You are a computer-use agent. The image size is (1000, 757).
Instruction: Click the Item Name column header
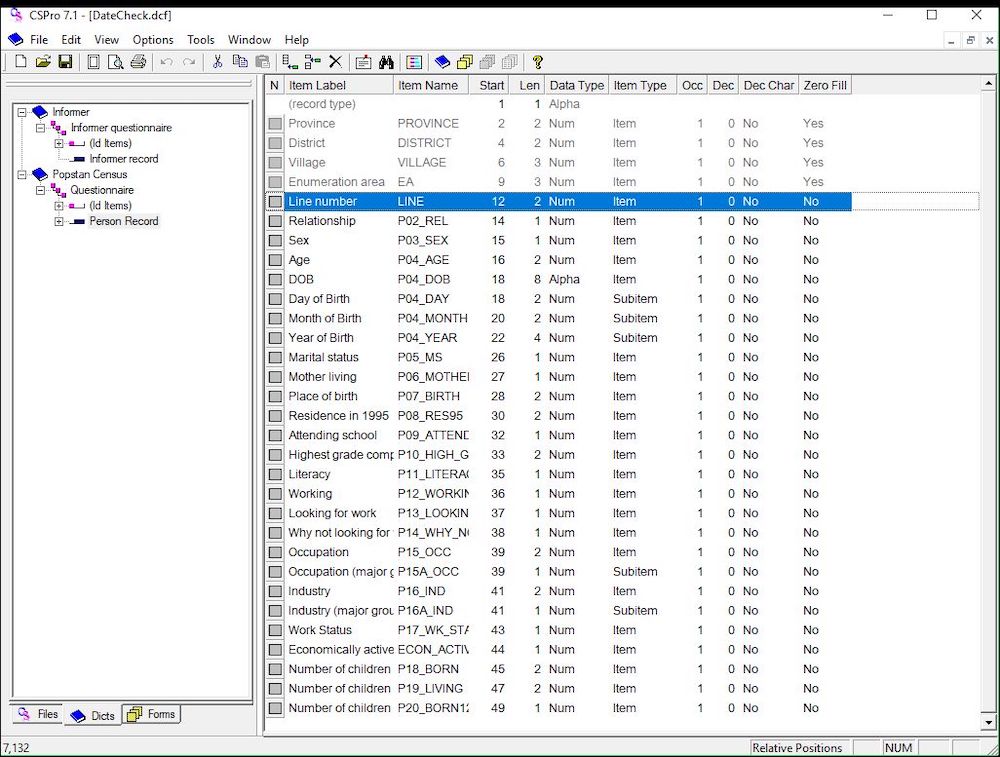point(431,85)
